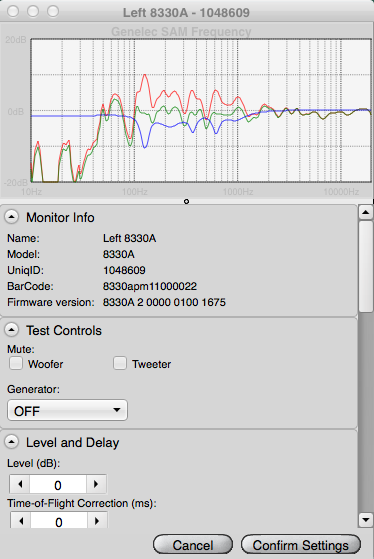Increase Level dB with right arrow

coord(96,484)
